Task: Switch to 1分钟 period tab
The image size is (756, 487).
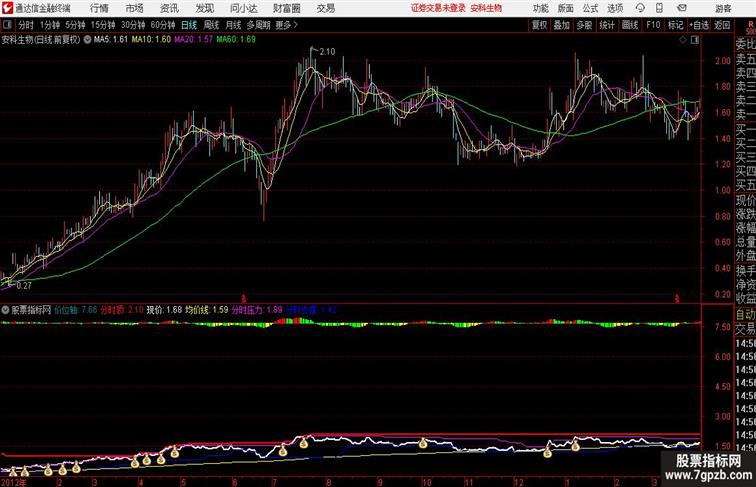Action: tap(50, 25)
